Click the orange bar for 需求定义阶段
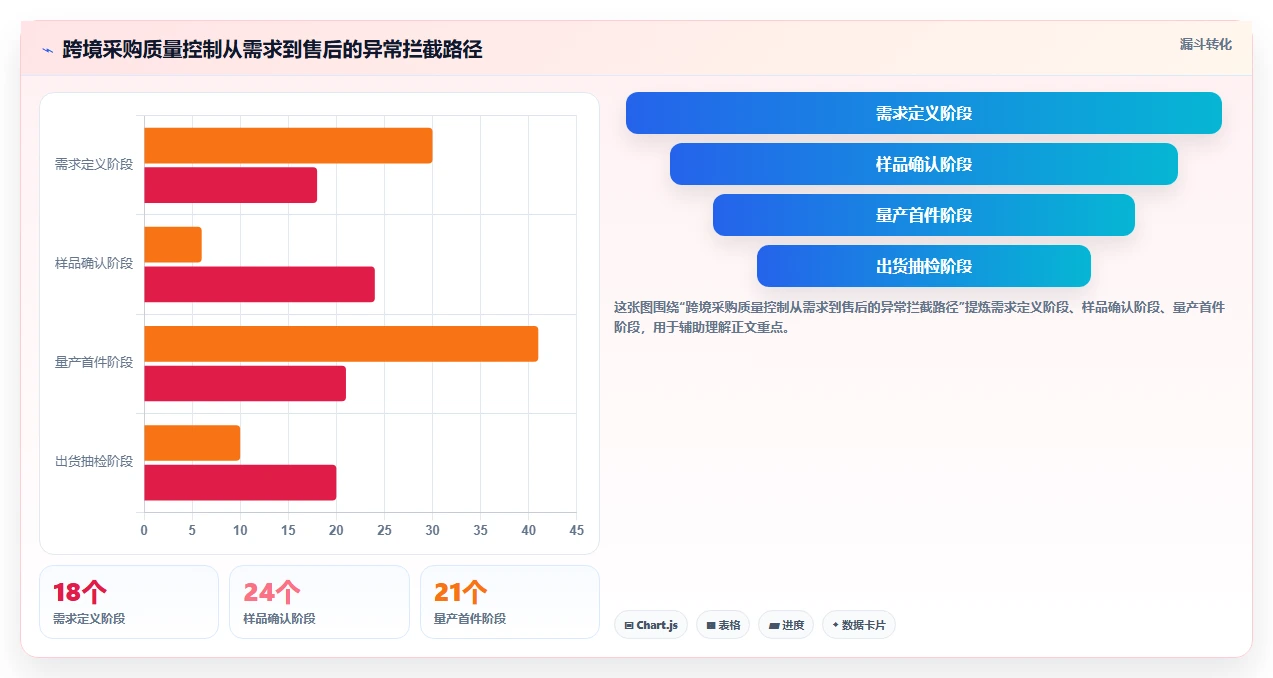The image size is (1273, 678). tap(288, 146)
